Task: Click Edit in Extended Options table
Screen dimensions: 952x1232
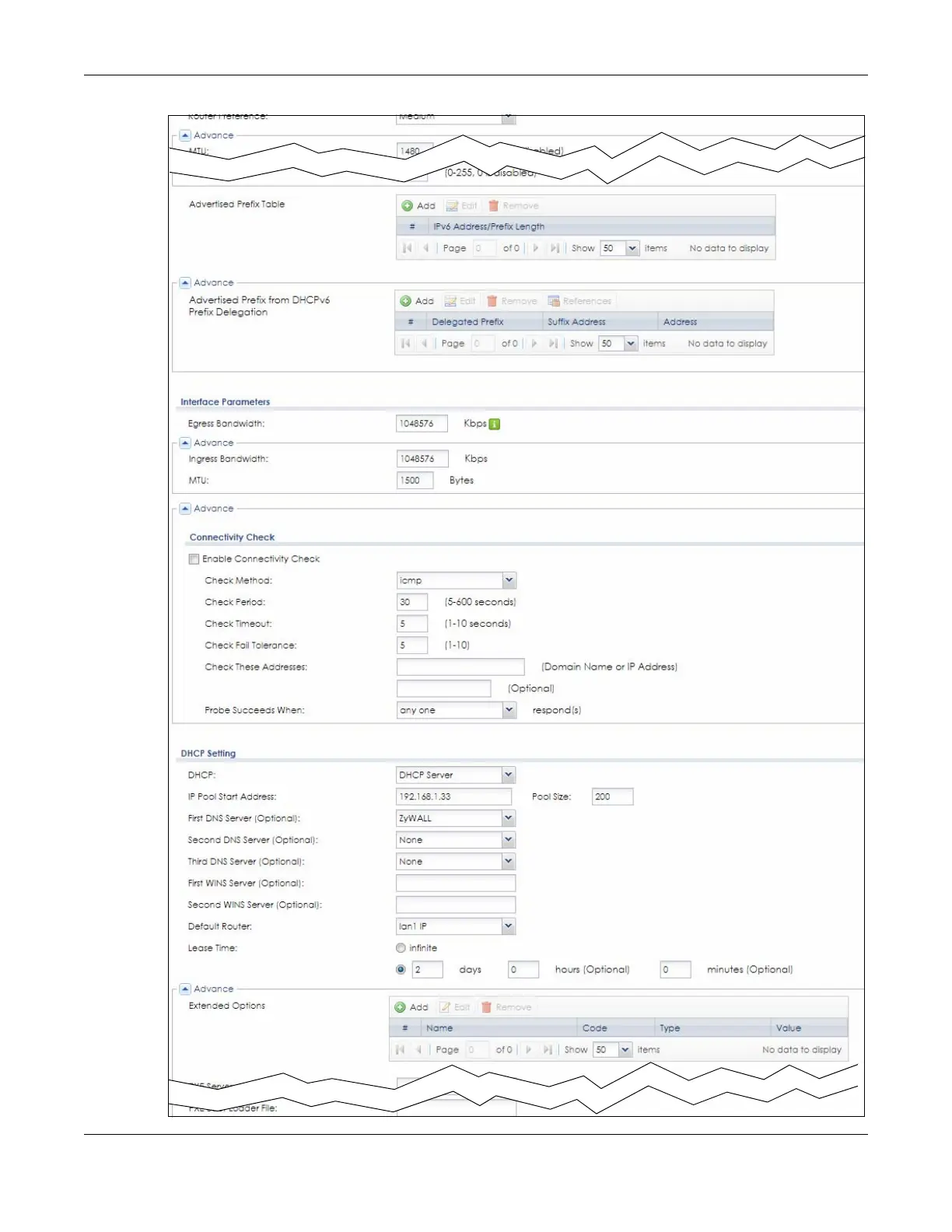Action: click(455, 1007)
